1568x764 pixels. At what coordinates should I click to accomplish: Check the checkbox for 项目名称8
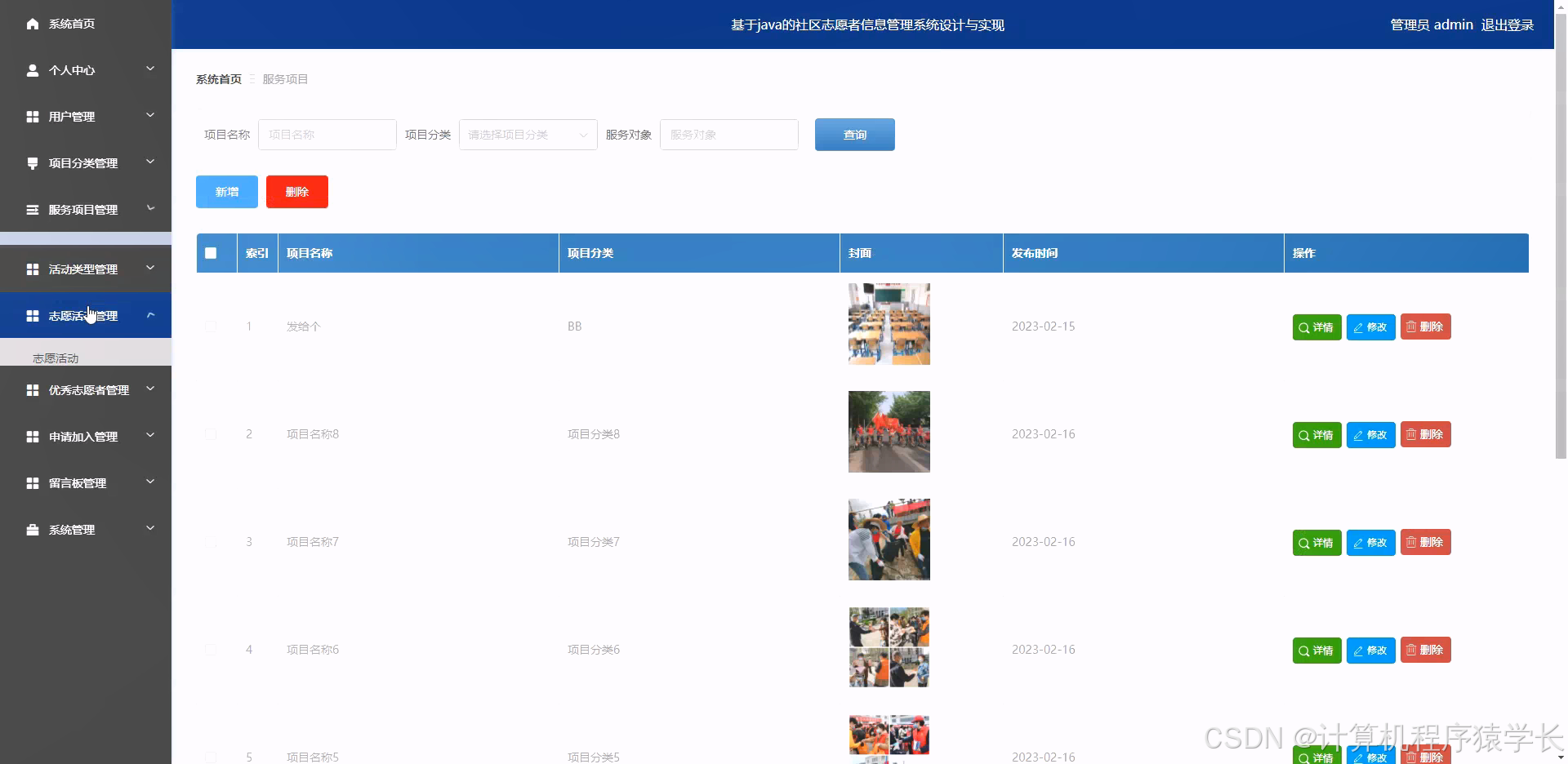(211, 433)
